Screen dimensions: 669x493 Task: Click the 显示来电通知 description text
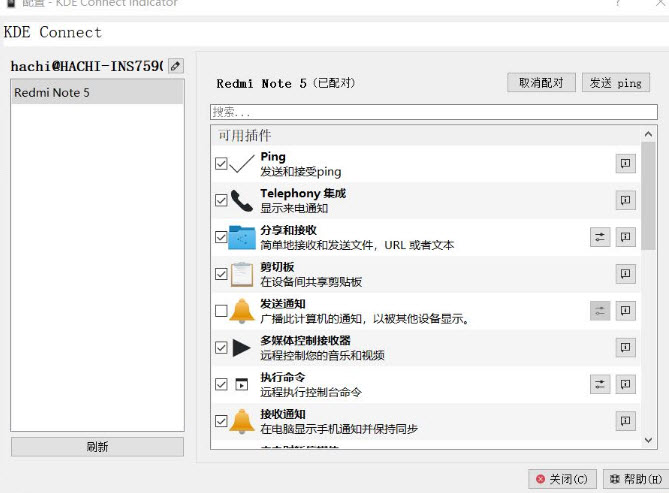[x=294, y=208]
